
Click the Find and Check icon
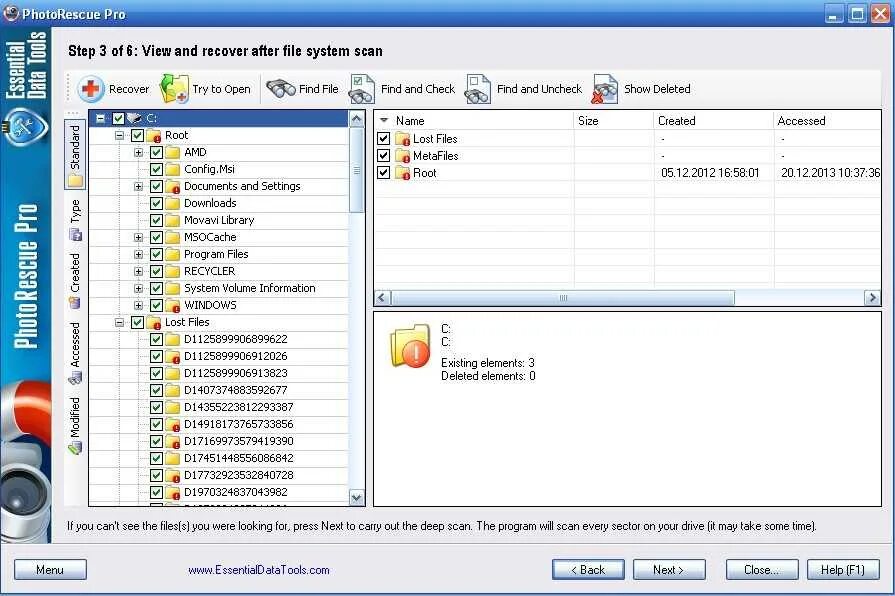pyautogui.click(x=362, y=89)
